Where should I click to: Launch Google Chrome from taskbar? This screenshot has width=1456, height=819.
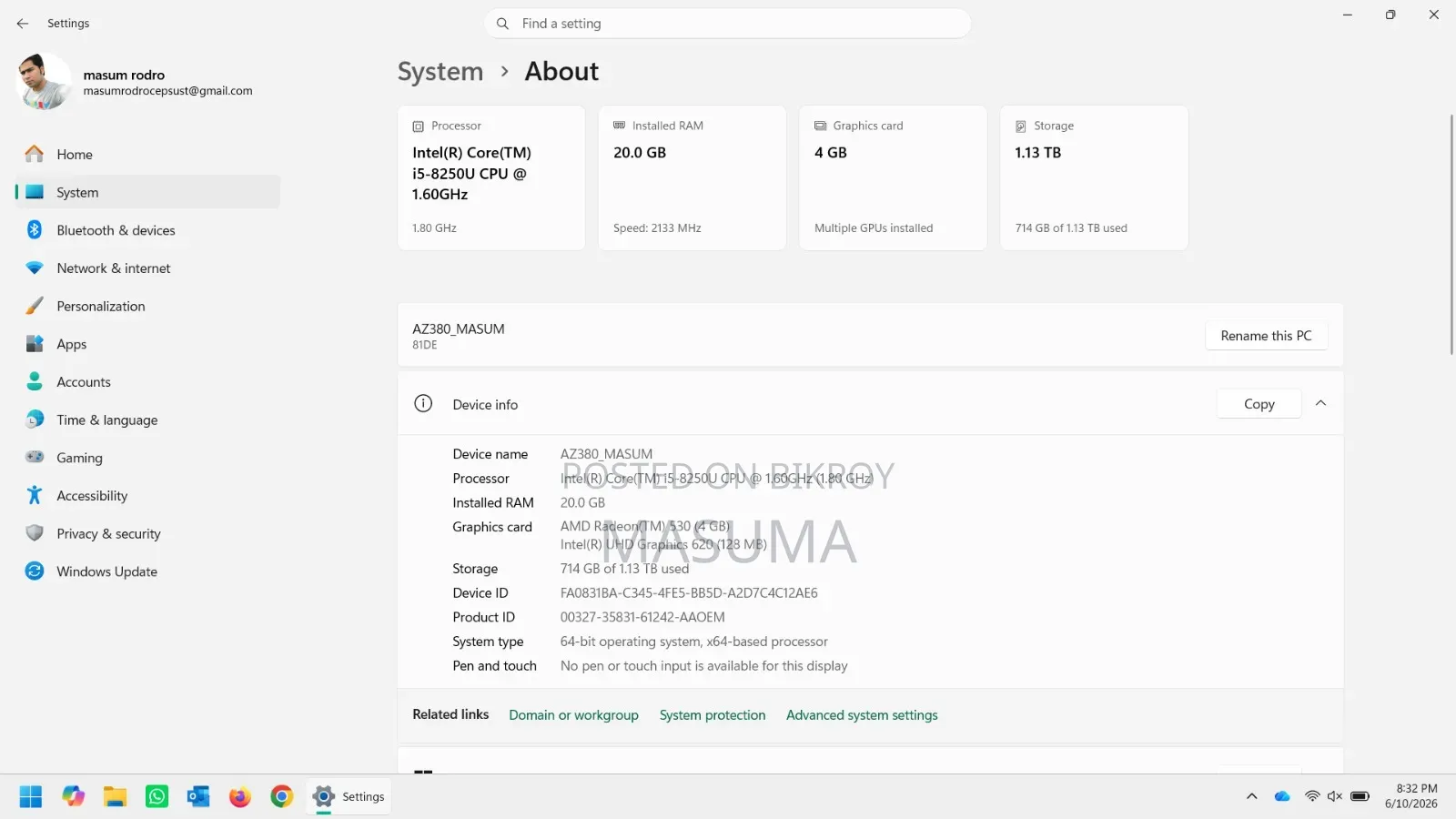pyautogui.click(x=282, y=797)
